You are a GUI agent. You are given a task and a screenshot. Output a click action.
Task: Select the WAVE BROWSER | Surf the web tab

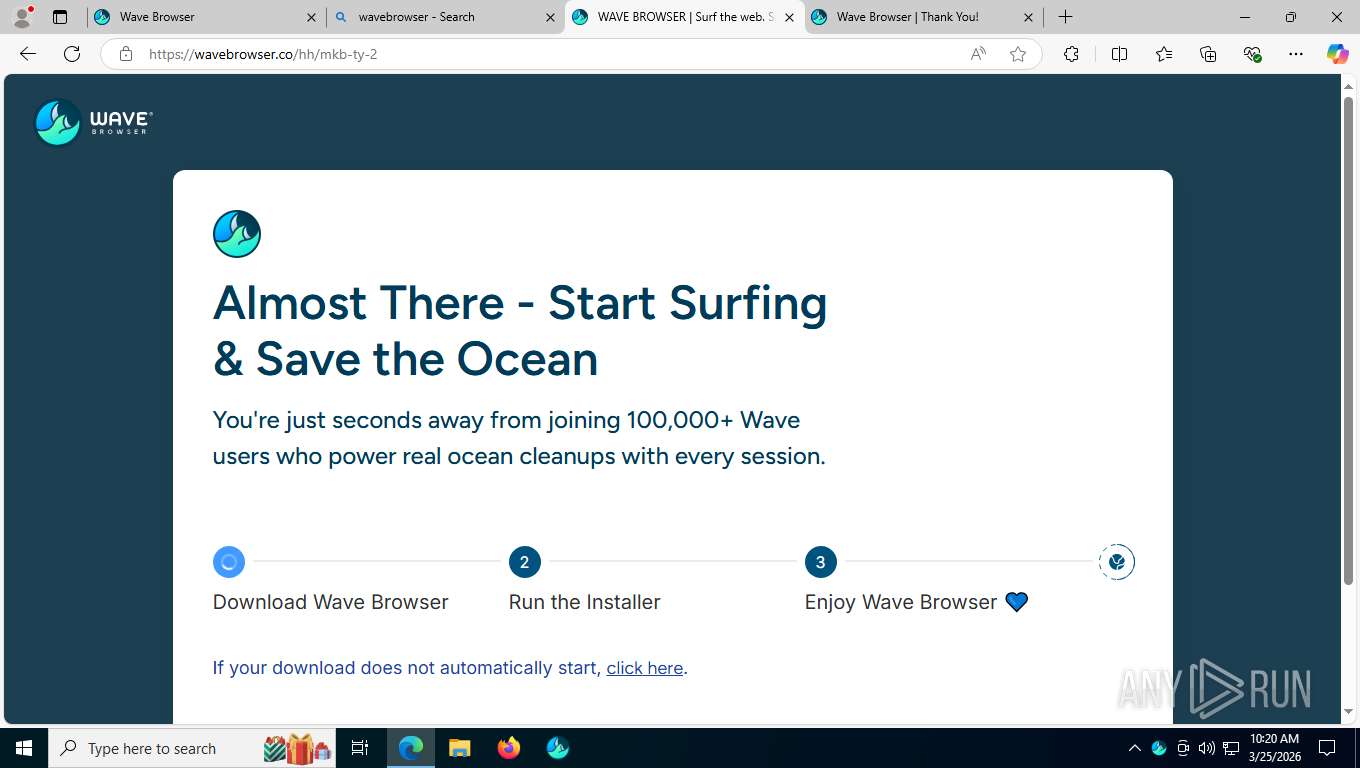pyautogui.click(x=684, y=17)
